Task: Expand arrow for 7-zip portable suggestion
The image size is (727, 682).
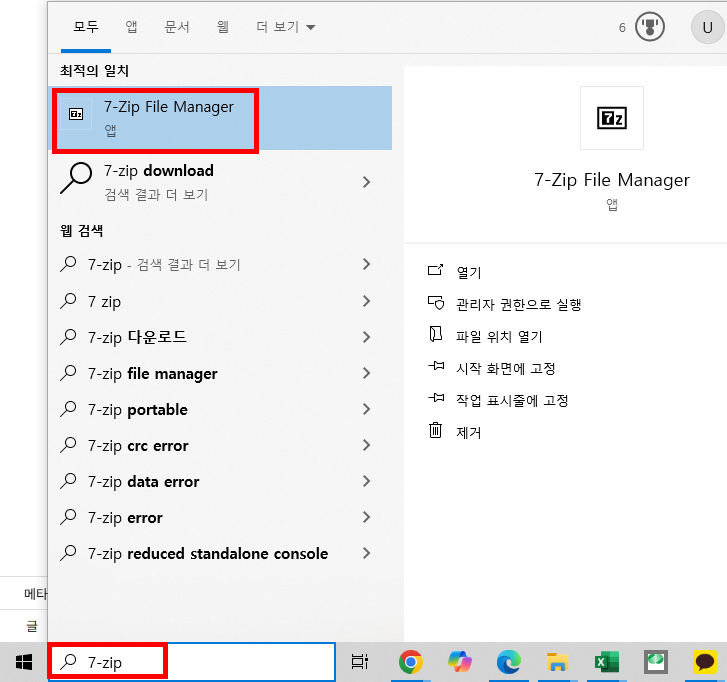Action: [366, 409]
